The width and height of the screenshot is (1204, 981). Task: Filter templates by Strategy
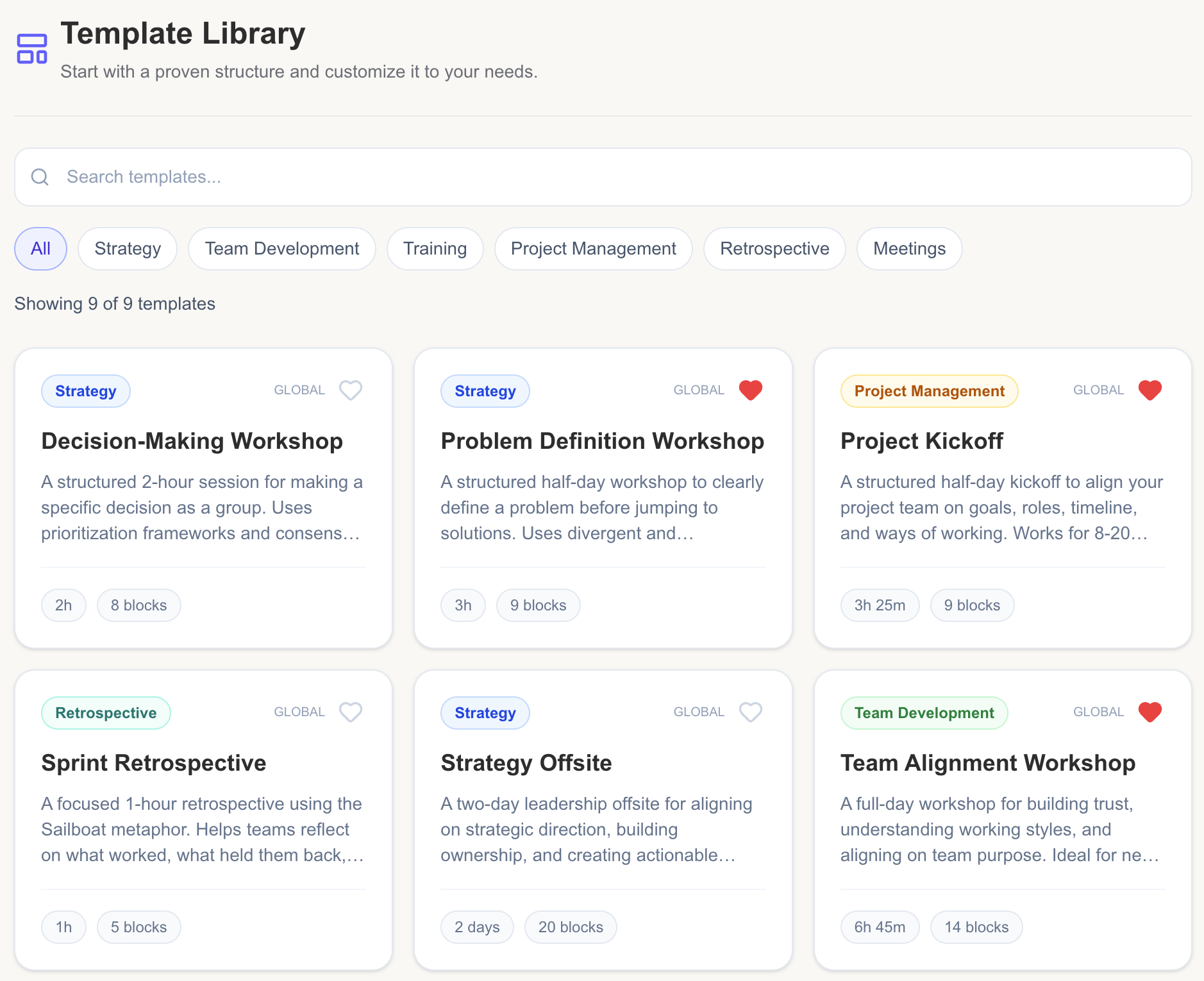tap(127, 249)
